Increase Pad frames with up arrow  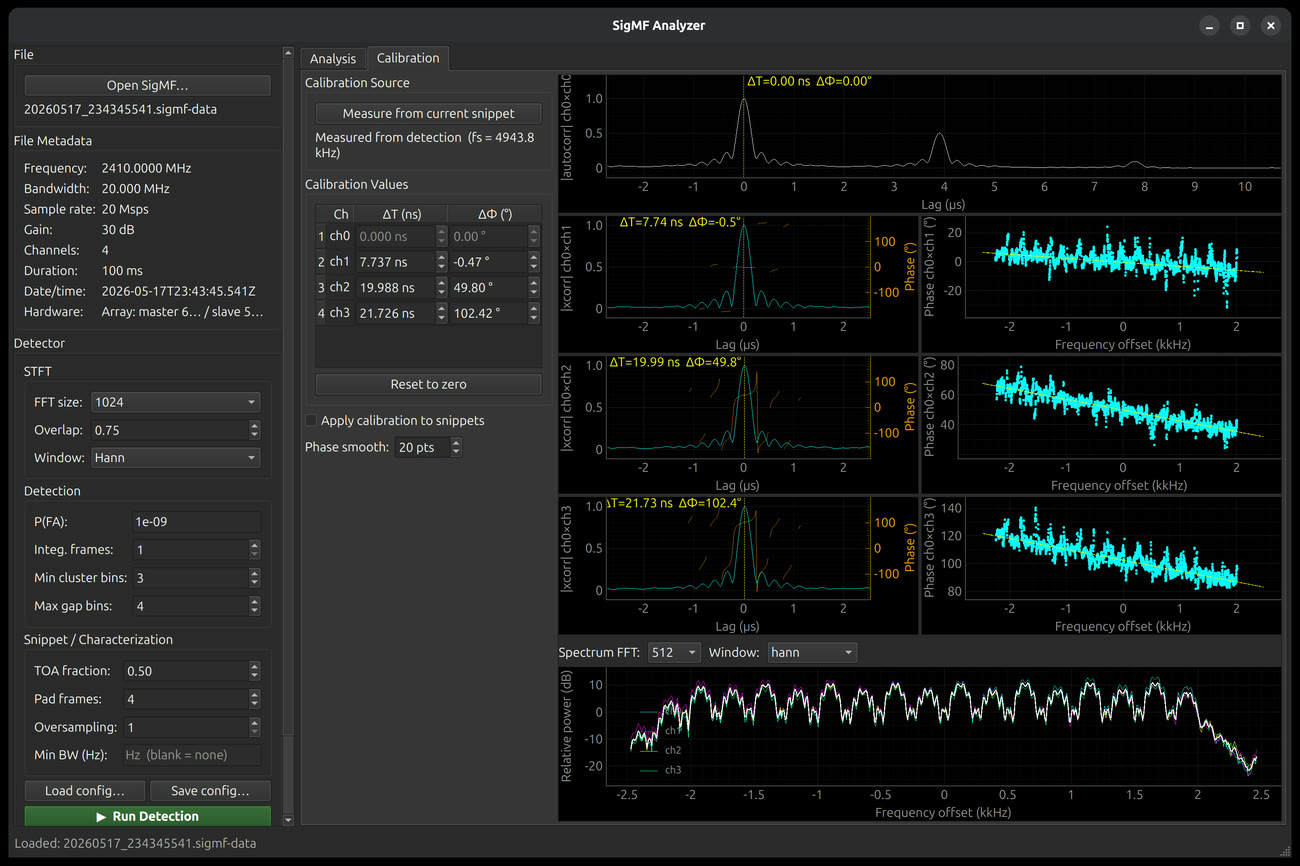[254, 694]
